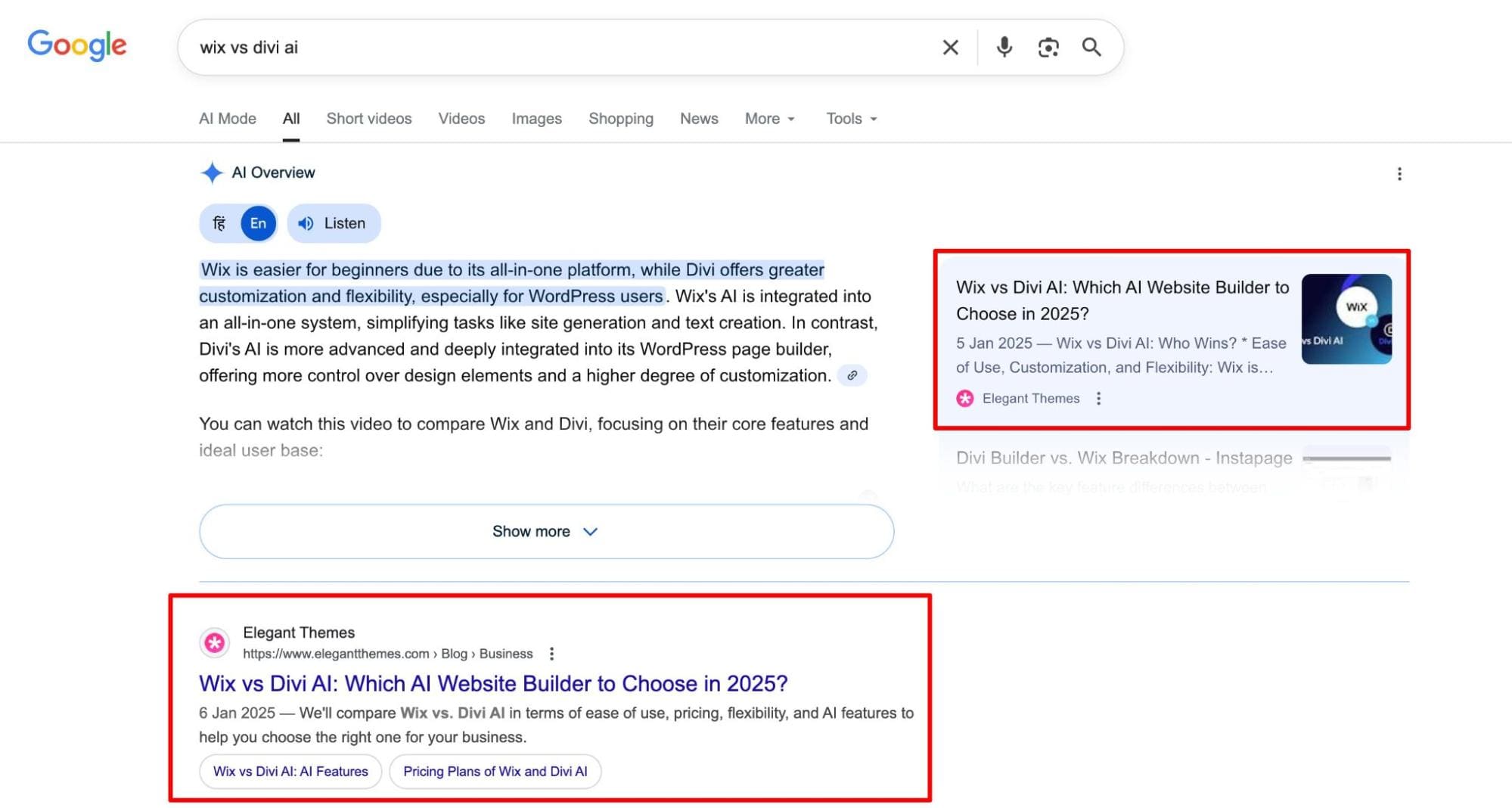Image resolution: width=1512 pixels, height=808 pixels.
Task: Switch AI Overview language to Hindi
Action: (219, 223)
